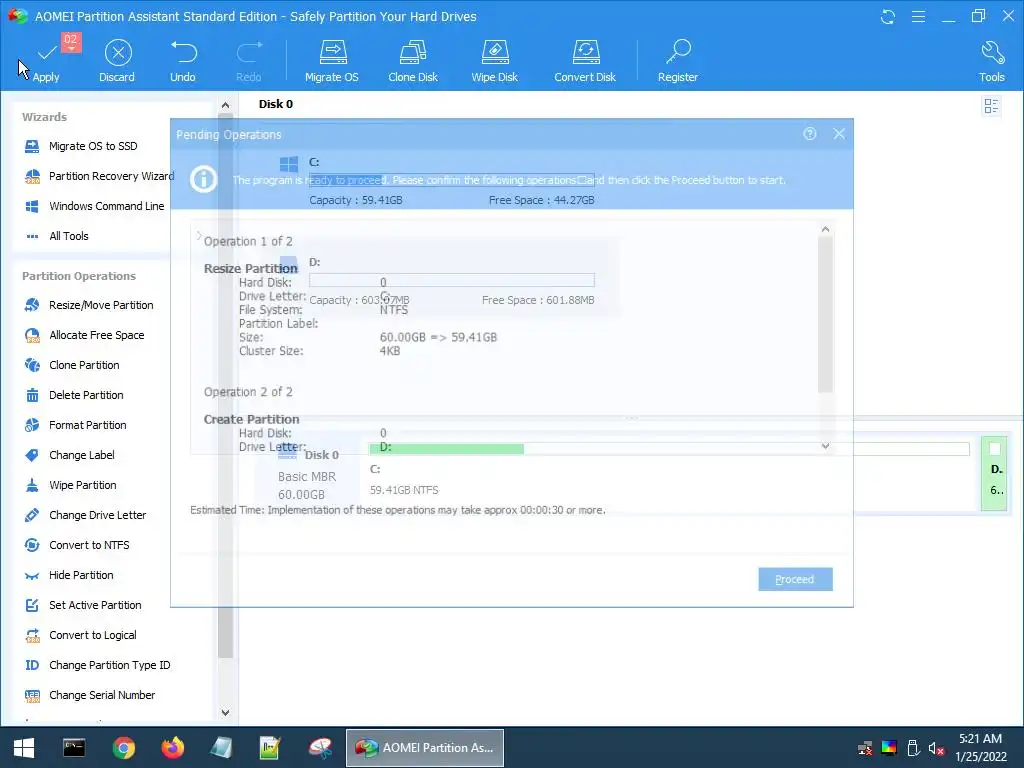The height and width of the screenshot is (768, 1024).
Task: Choose Change Partition Type ID
Action: (x=97, y=665)
